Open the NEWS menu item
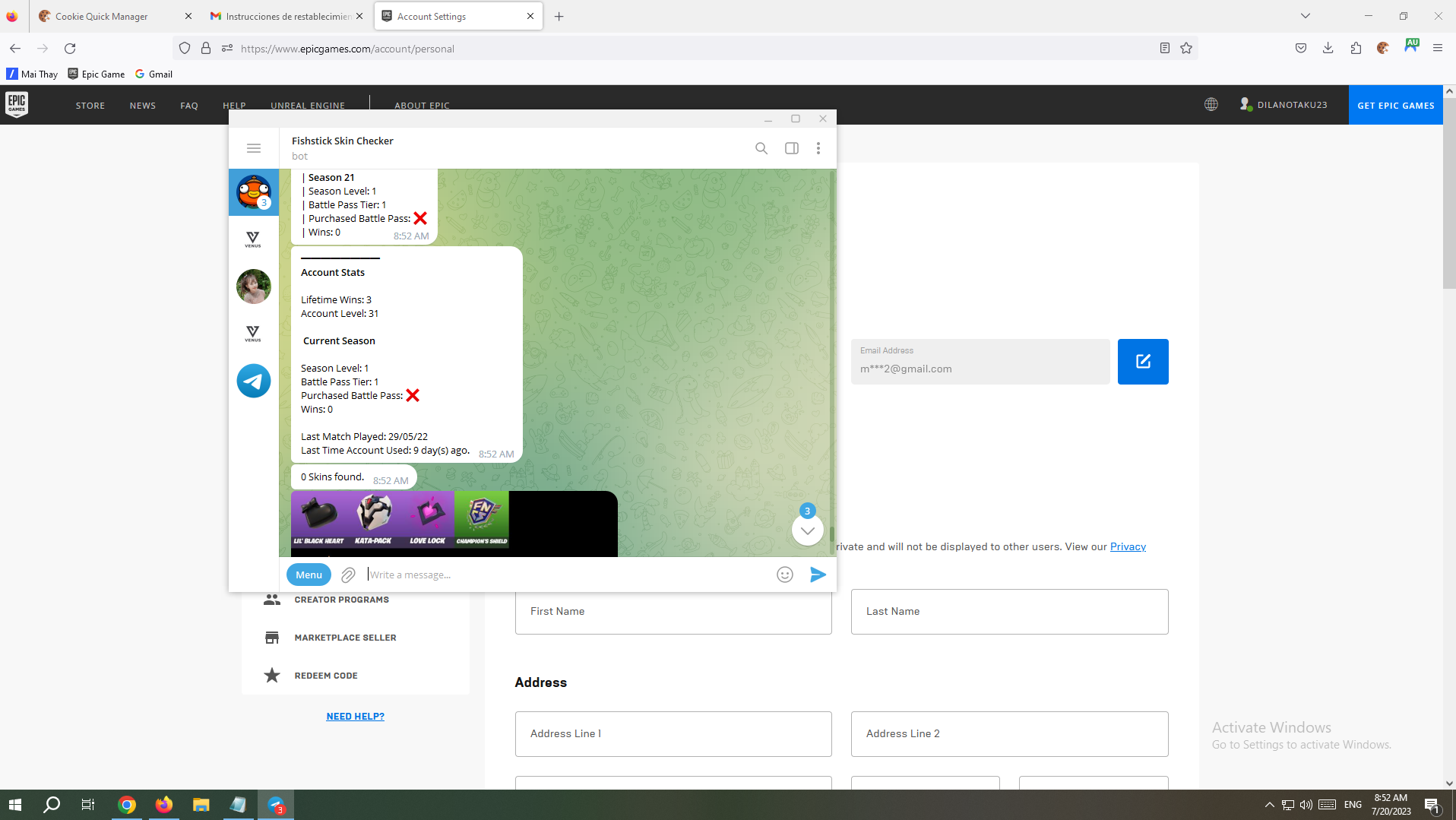This screenshot has width=1456, height=820. pos(143,106)
